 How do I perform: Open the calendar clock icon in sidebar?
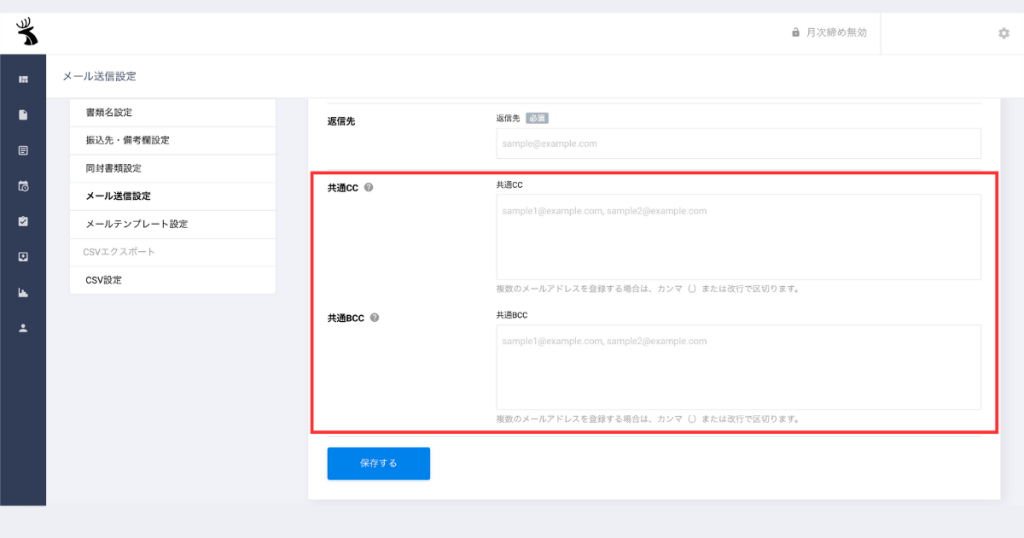(x=23, y=186)
